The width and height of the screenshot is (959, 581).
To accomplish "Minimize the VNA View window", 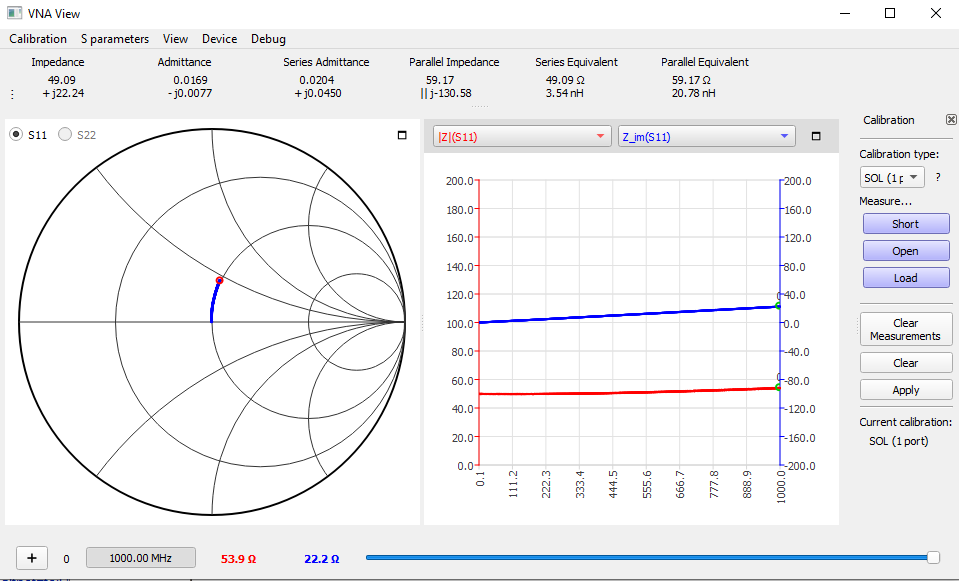I will [x=845, y=13].
